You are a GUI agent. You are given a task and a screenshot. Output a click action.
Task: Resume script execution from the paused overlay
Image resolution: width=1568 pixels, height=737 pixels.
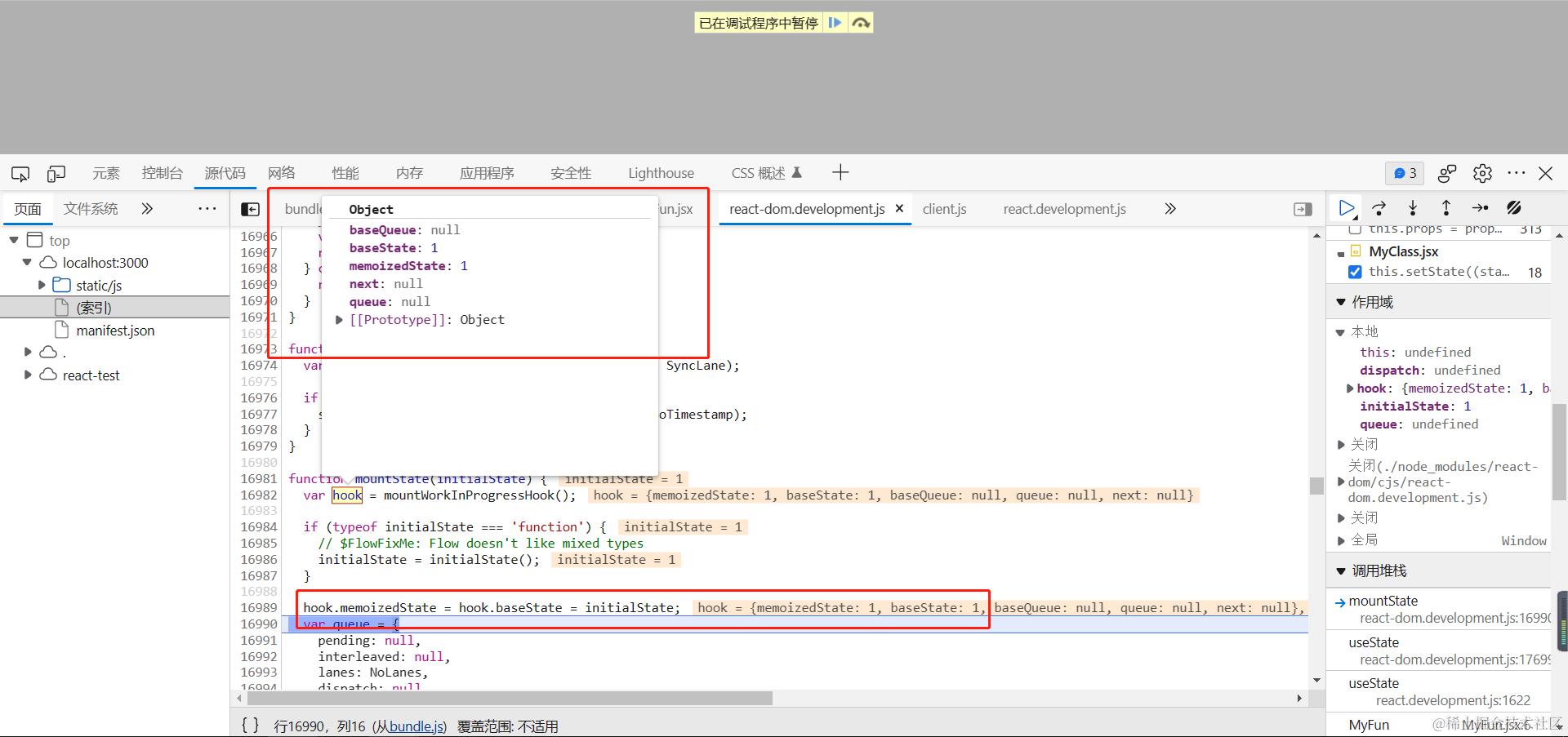click(835, 23)
